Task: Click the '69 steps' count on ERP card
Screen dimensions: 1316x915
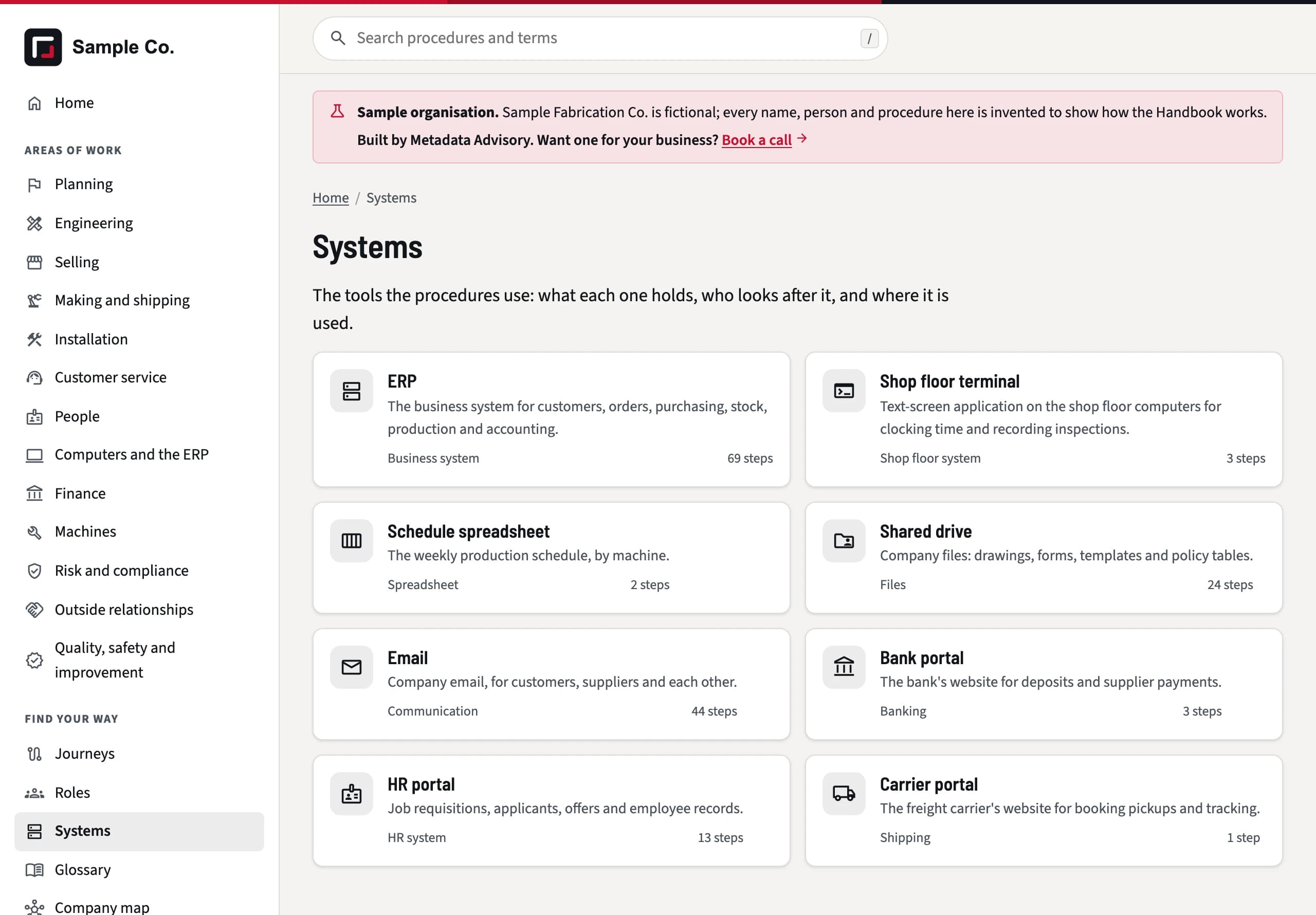Action: [x=750, y=459]
